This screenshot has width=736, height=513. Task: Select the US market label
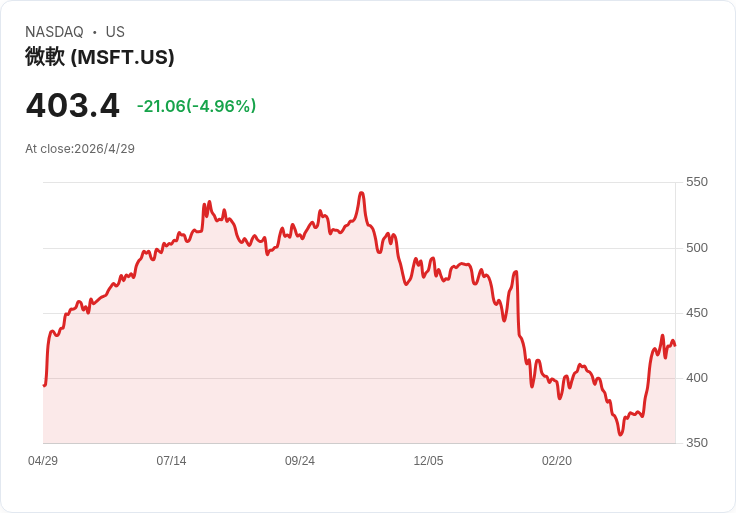pos(115,32)
